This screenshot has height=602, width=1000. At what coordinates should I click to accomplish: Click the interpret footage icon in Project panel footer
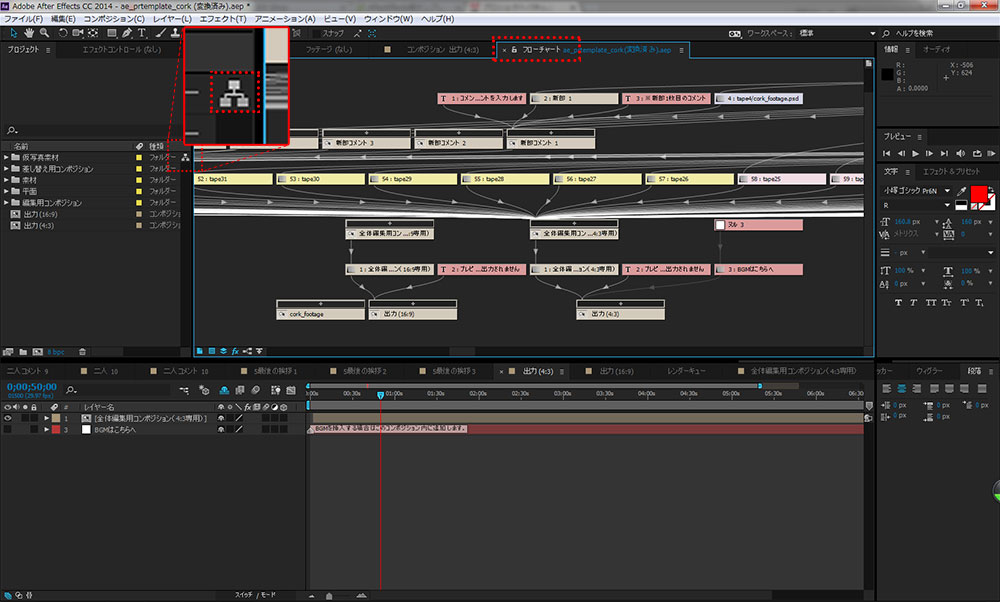click(8, 352)
